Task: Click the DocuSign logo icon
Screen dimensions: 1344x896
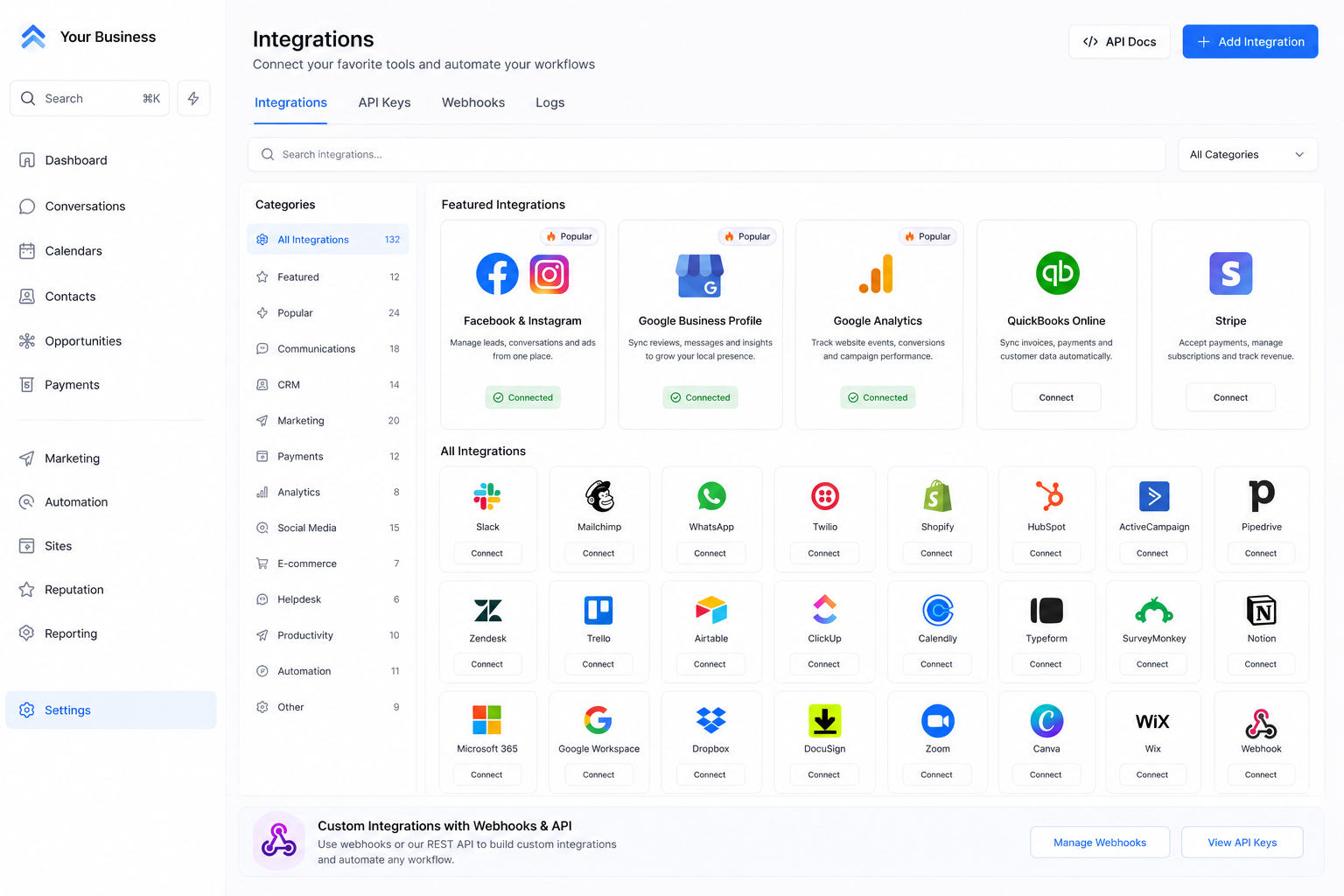Action: (824, 720)
